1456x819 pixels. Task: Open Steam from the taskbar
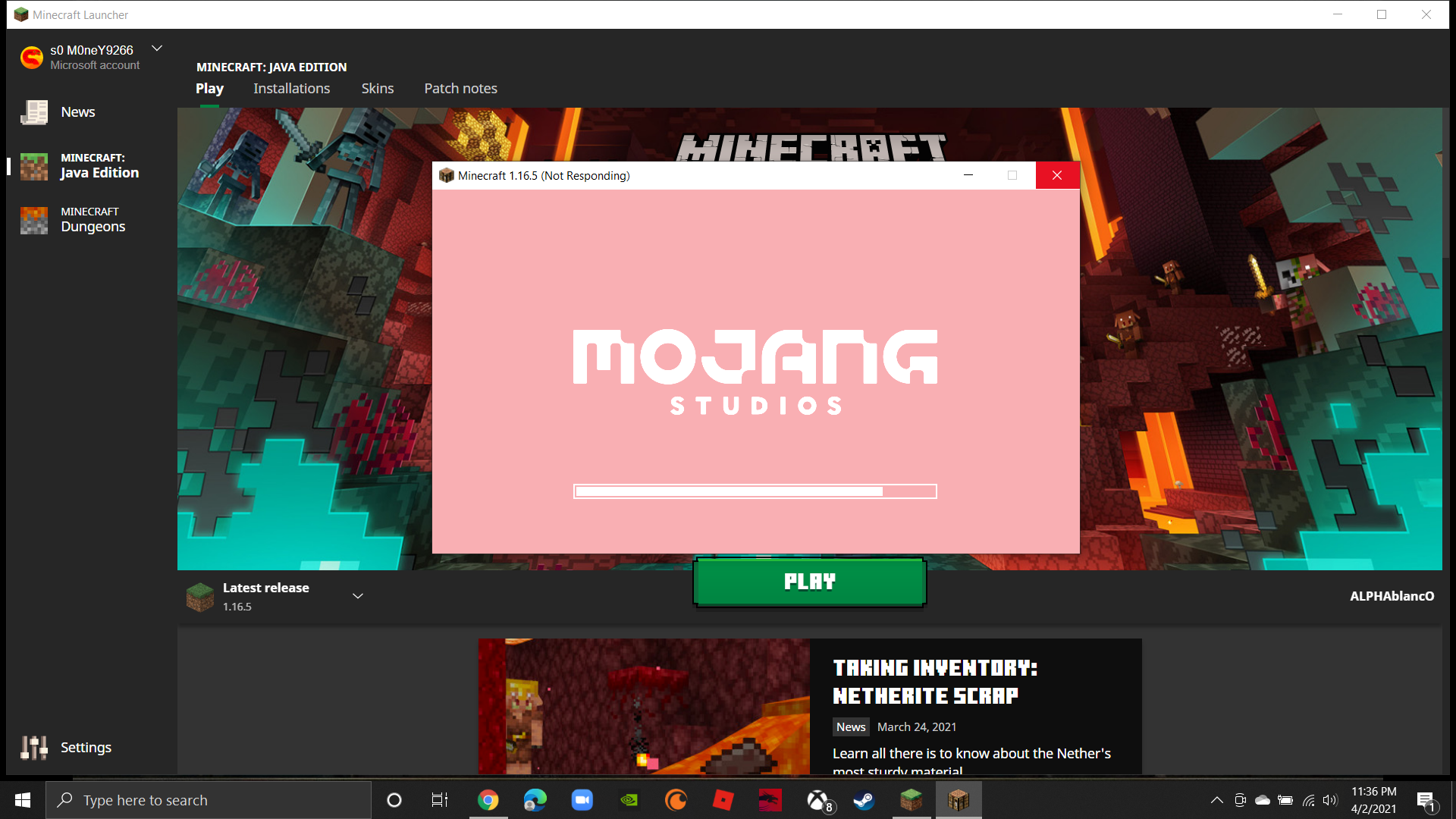coord(864,800)
